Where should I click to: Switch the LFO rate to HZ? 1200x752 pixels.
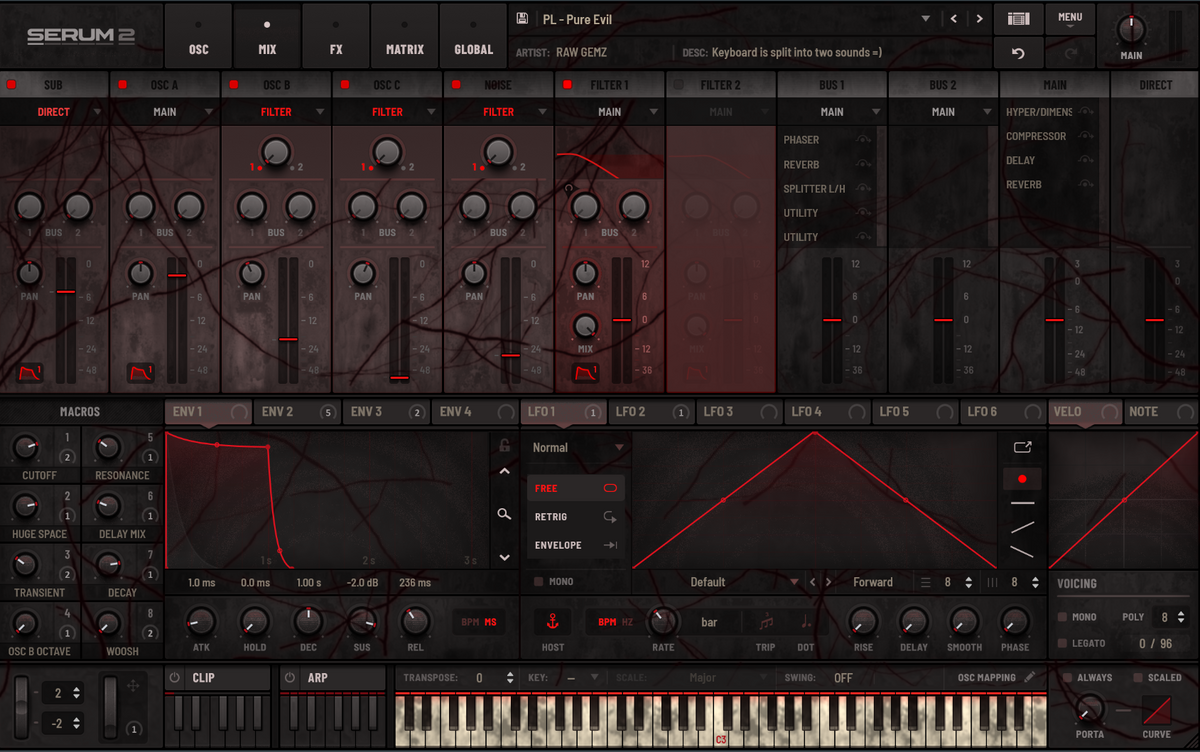click(x=627, y=622)
